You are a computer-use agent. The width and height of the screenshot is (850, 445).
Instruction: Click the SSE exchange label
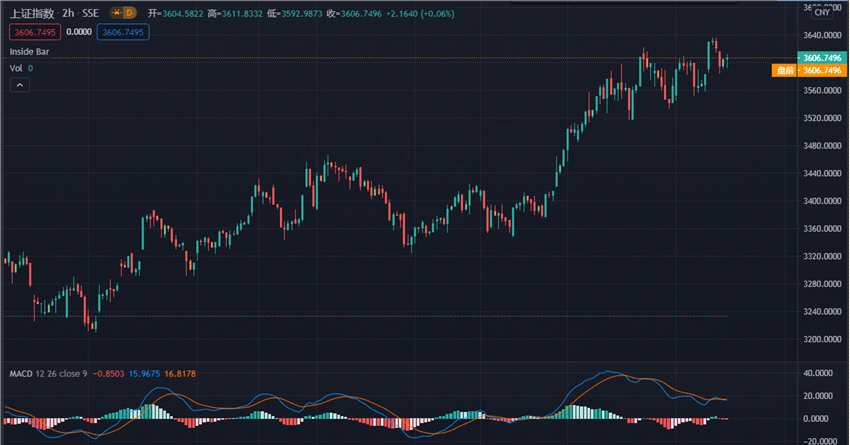(91, 15)
